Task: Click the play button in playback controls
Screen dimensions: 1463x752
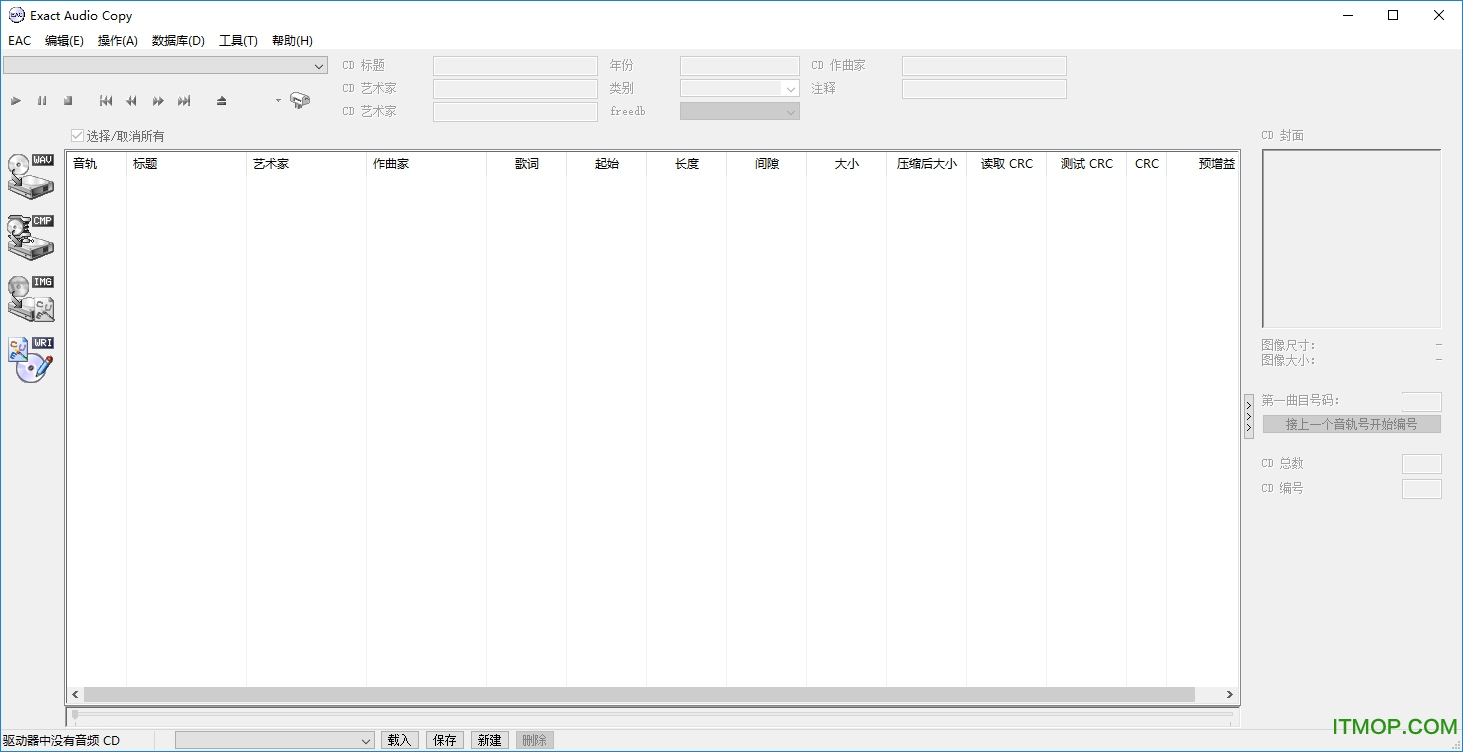Action: pyautogui.click(x=16, y=101)
